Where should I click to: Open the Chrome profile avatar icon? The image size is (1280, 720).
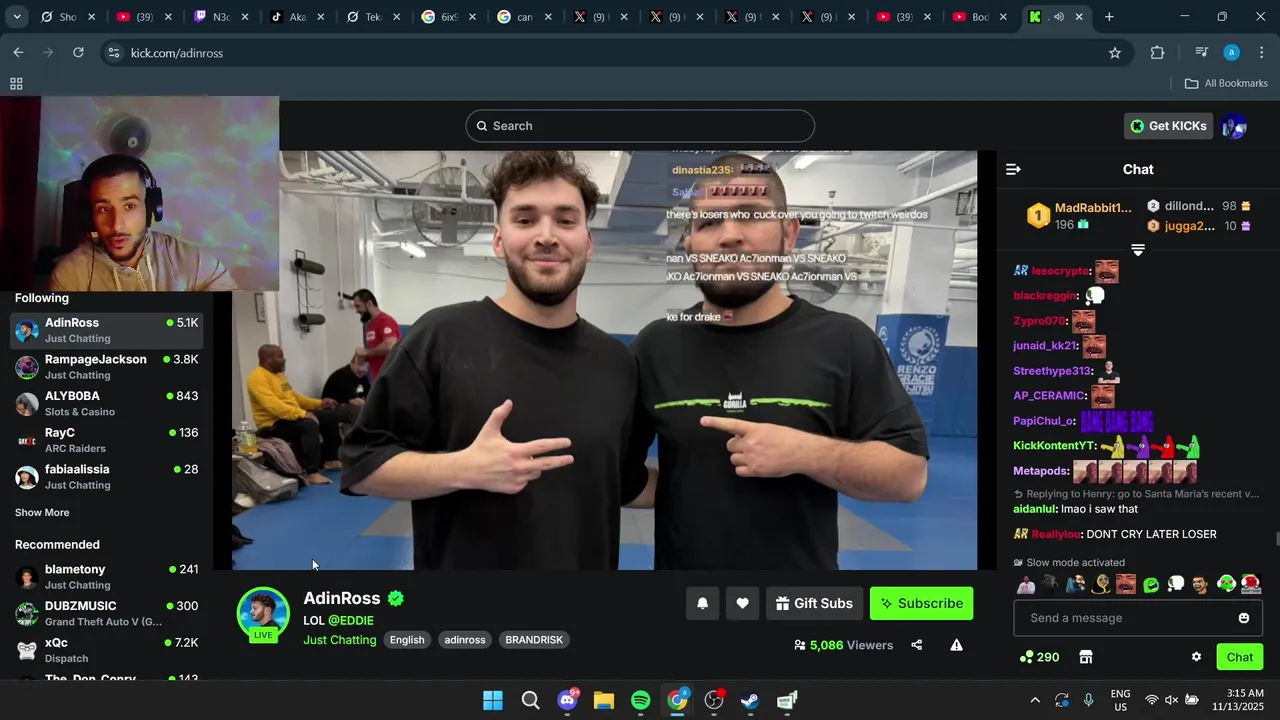tap(1232, 53)
